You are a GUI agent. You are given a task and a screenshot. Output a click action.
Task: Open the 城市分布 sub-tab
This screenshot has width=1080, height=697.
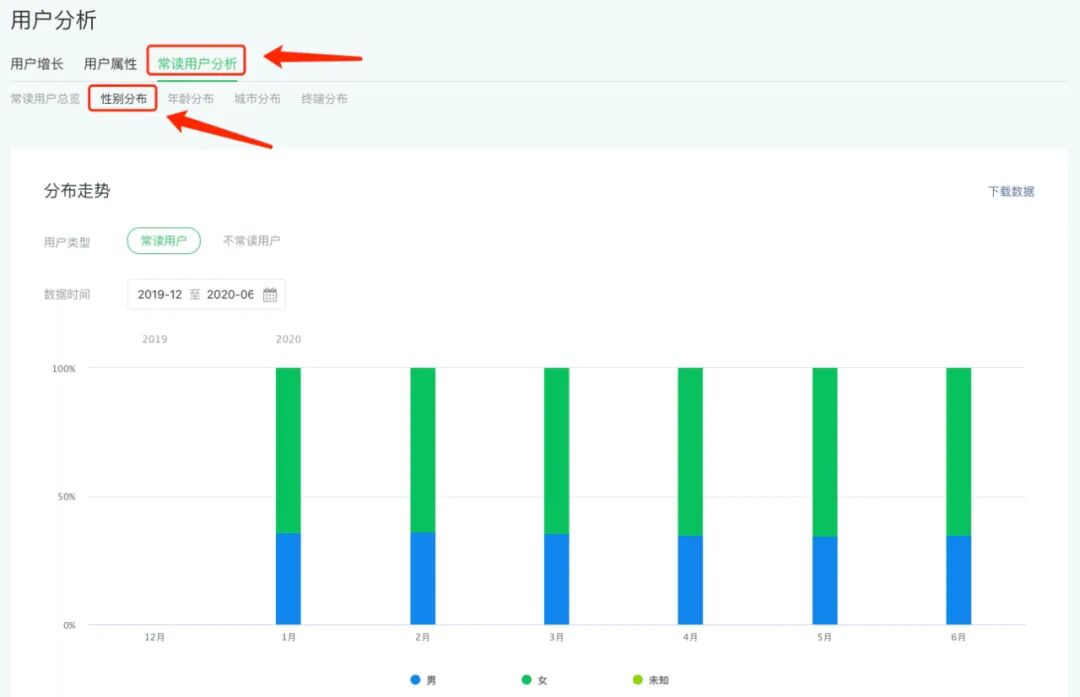(x=257, y=98)
